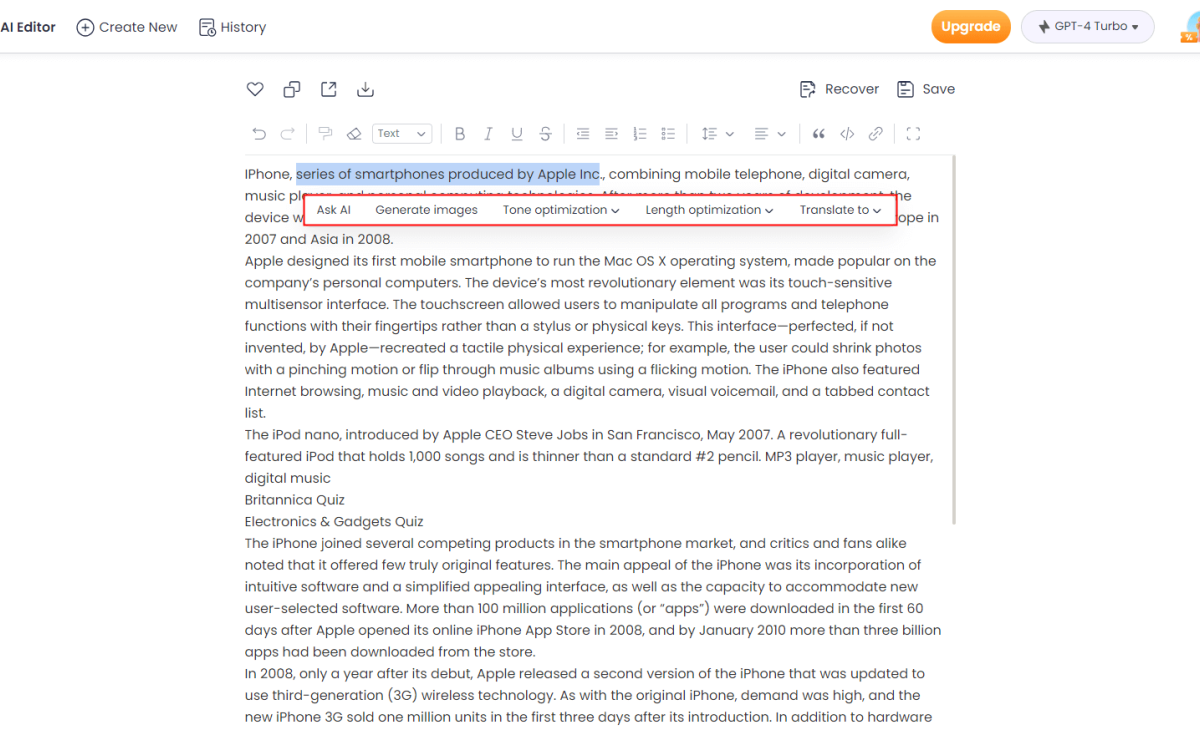Click the share export icon

[x=328, y=90]
